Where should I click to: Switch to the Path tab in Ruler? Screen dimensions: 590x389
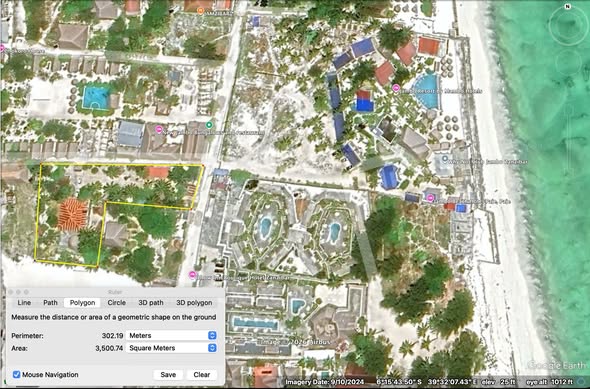pyautogui.click(x=50, y=302)
